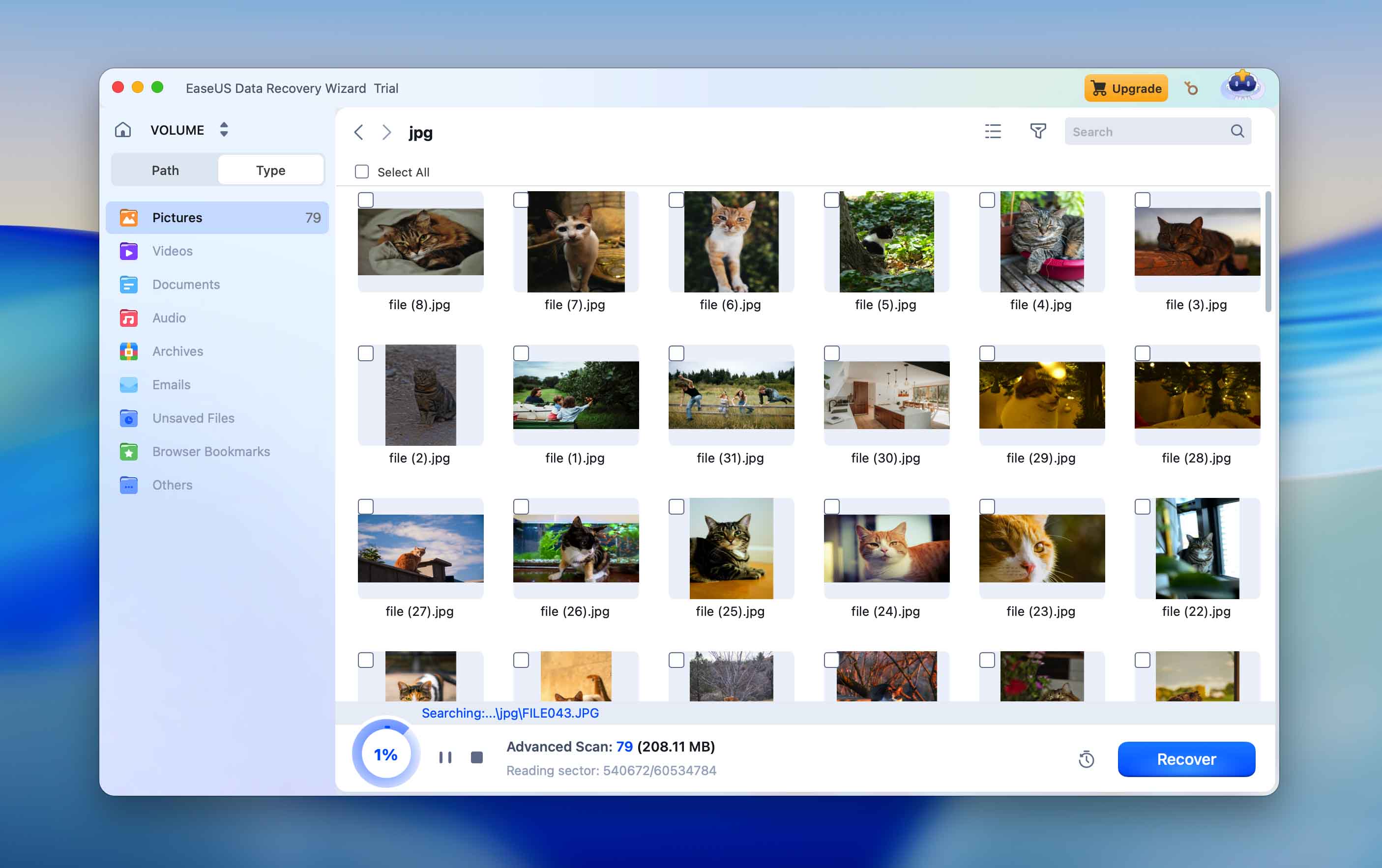Open the Videos category icon
Image resolution: width=1382 pixels, height=868 pixels.
128,251
